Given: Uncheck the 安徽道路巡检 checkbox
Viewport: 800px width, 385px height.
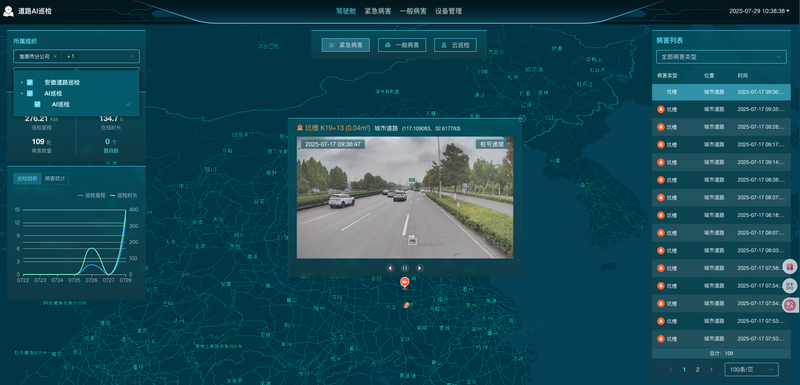Looking at the screenshot, I should coord(30,82).
